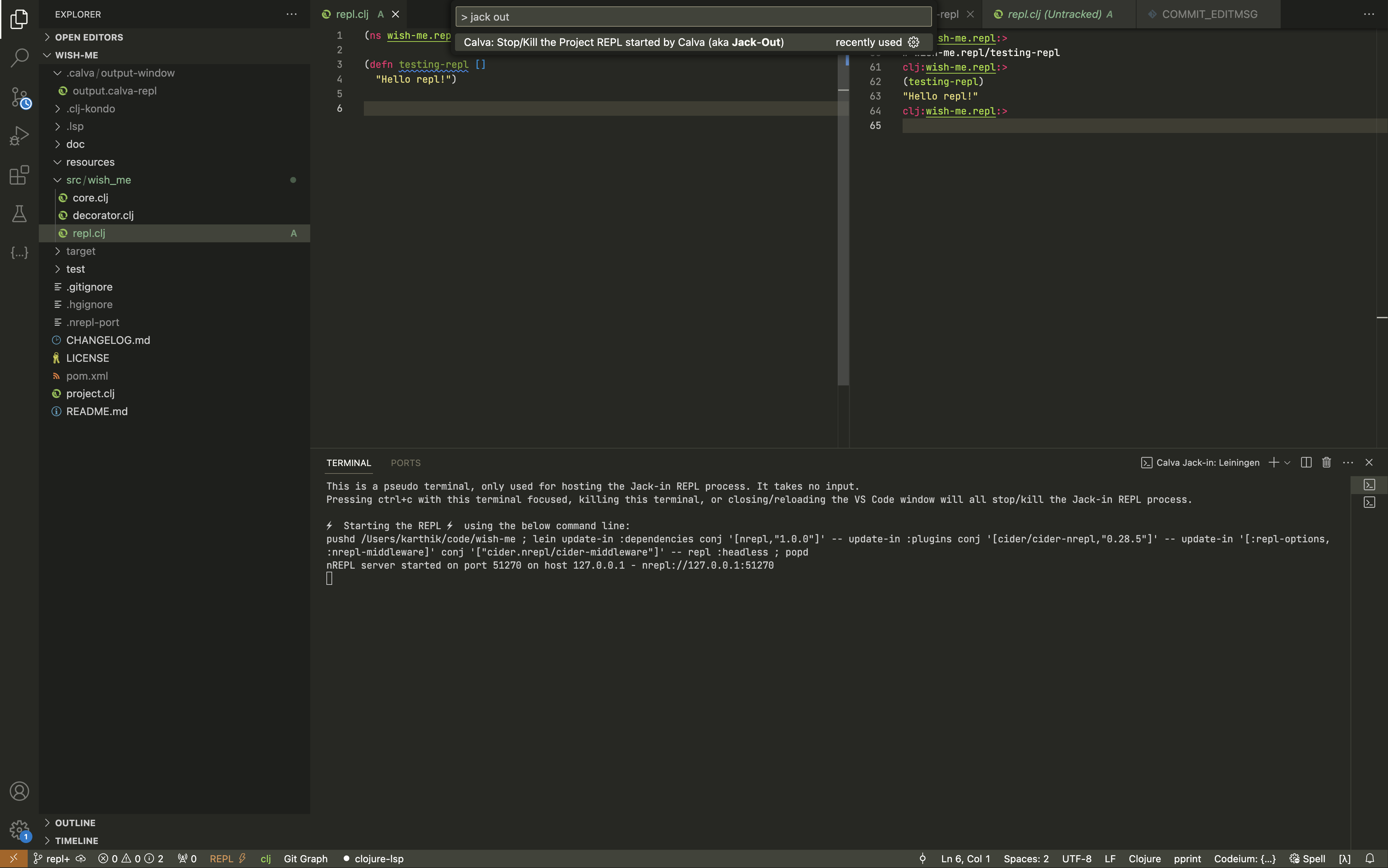1388x868 pixels.
Task: Open the Extensions view
Action: click(x=19, y=175)
